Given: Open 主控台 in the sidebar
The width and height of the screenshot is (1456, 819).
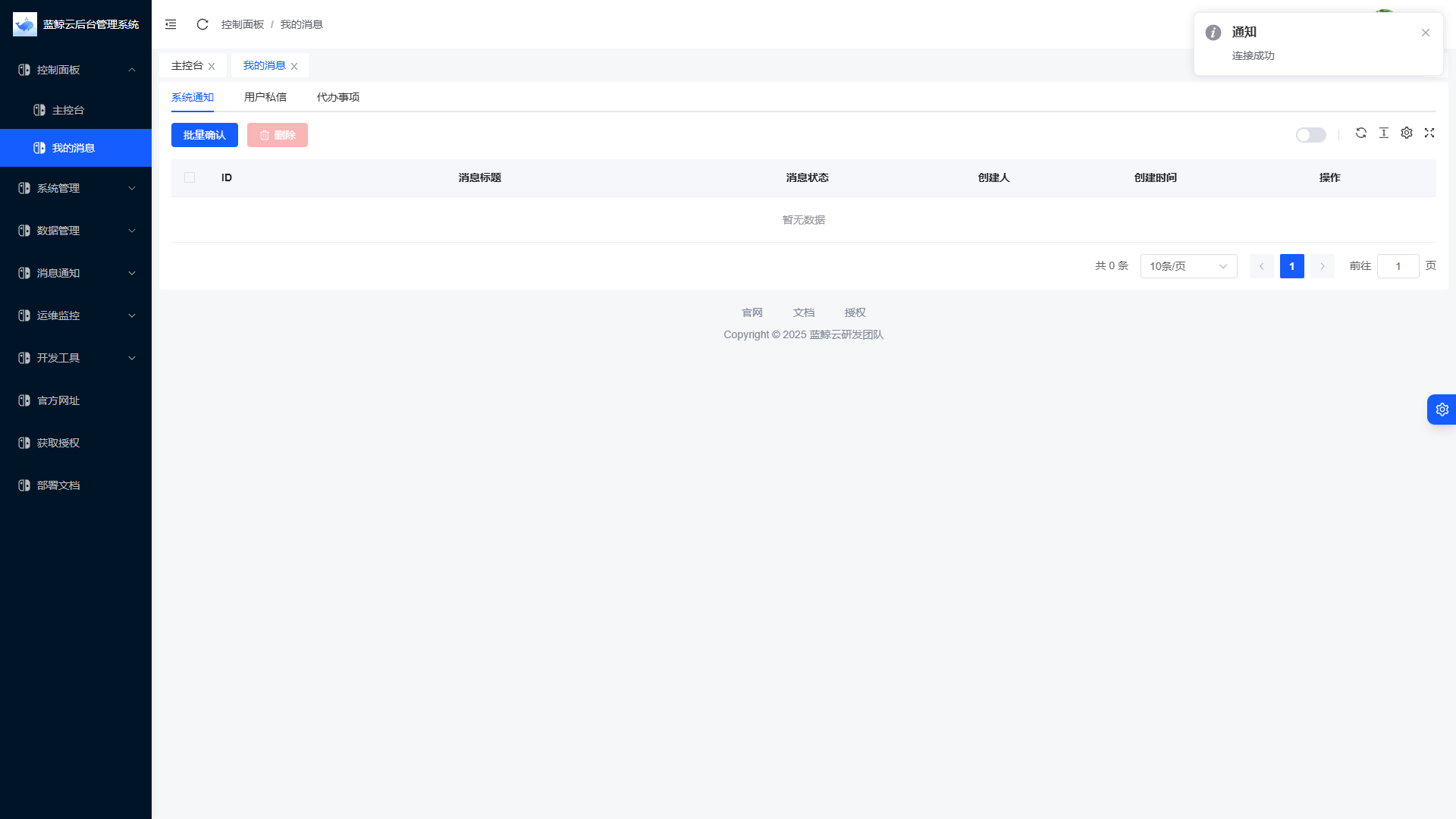Looking at the screenshot, I should pos(68,110).
